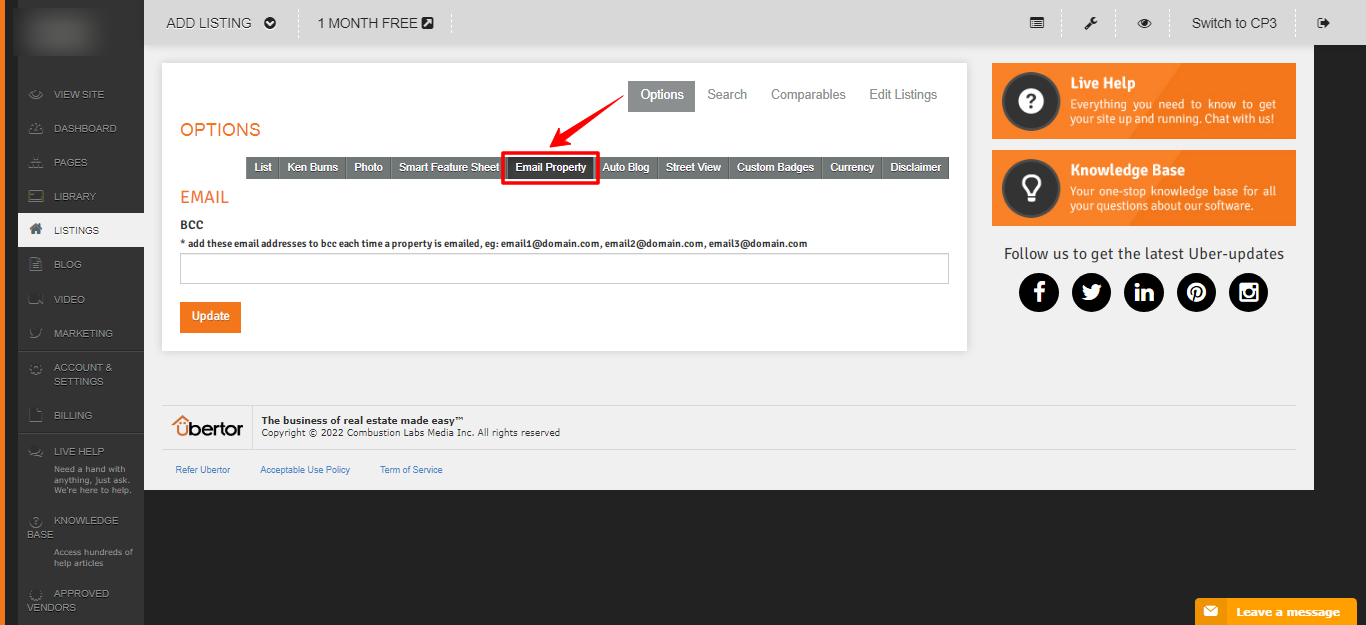Screen dimensions: 1366x625
Task: Click the wrench tools icon in top bar
Action: [1091, 23]
